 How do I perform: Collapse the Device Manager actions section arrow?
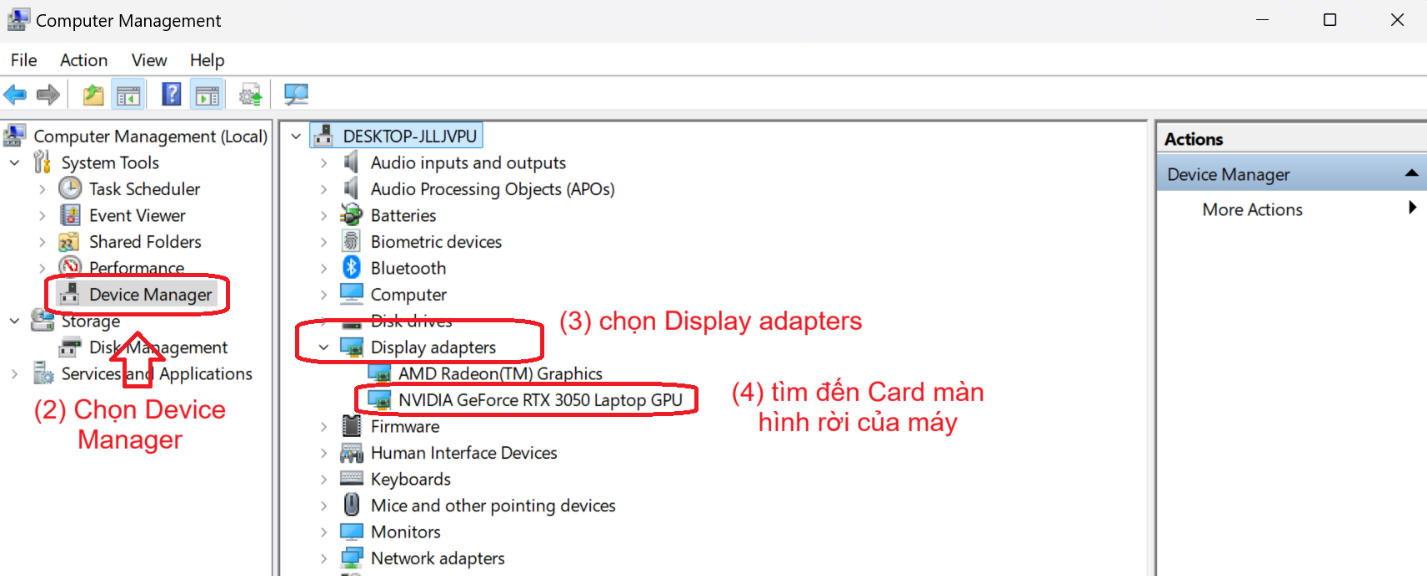coord(1411,174)
